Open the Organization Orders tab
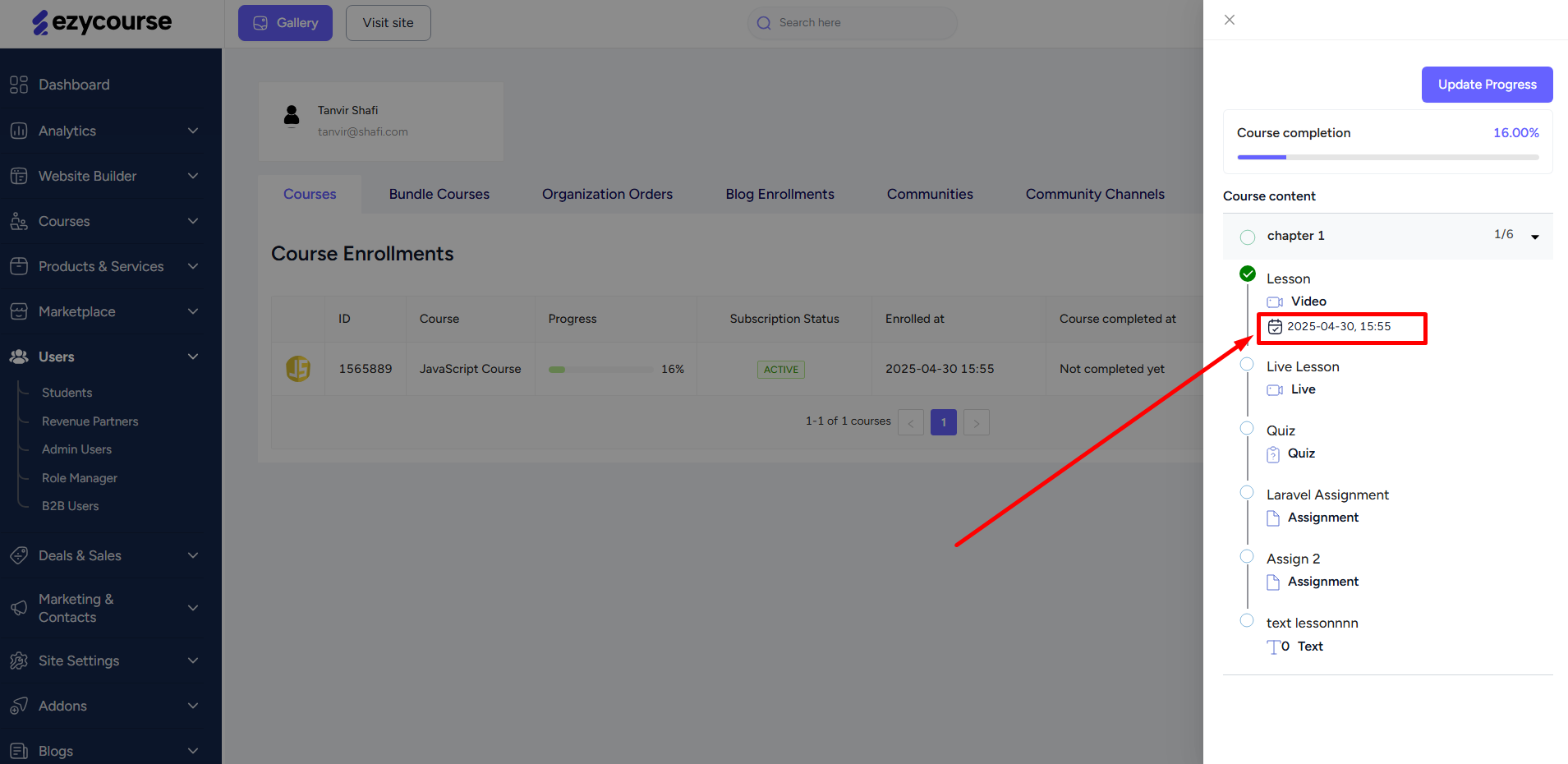Viewport: 1568px width, 764px height. pos(607,194)
